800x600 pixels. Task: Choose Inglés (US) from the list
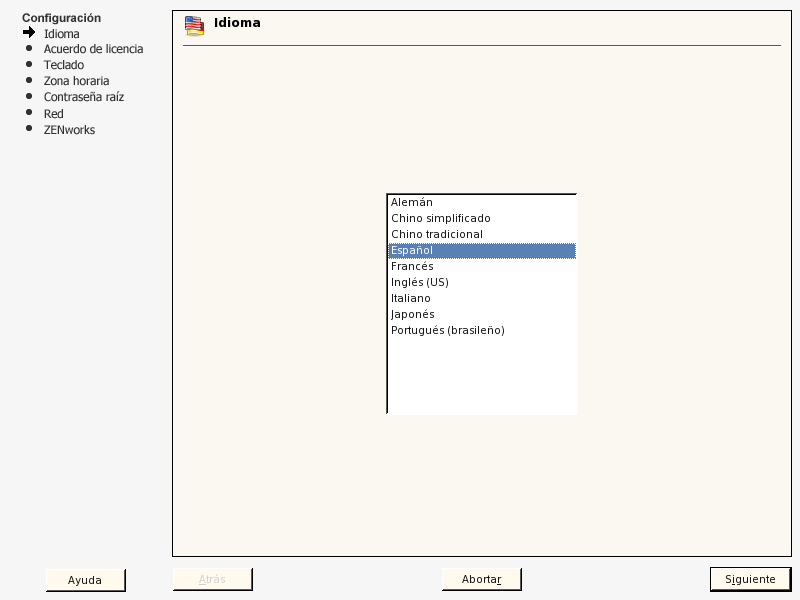point(482,282)
